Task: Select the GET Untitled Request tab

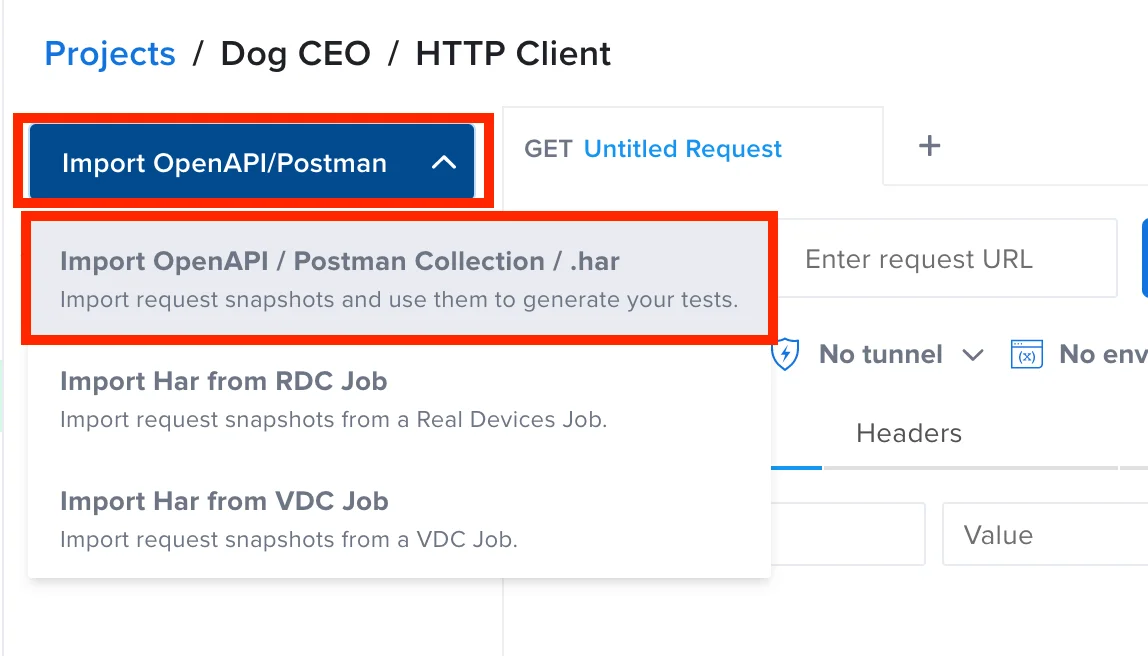Action: click(x=650, y=148)
